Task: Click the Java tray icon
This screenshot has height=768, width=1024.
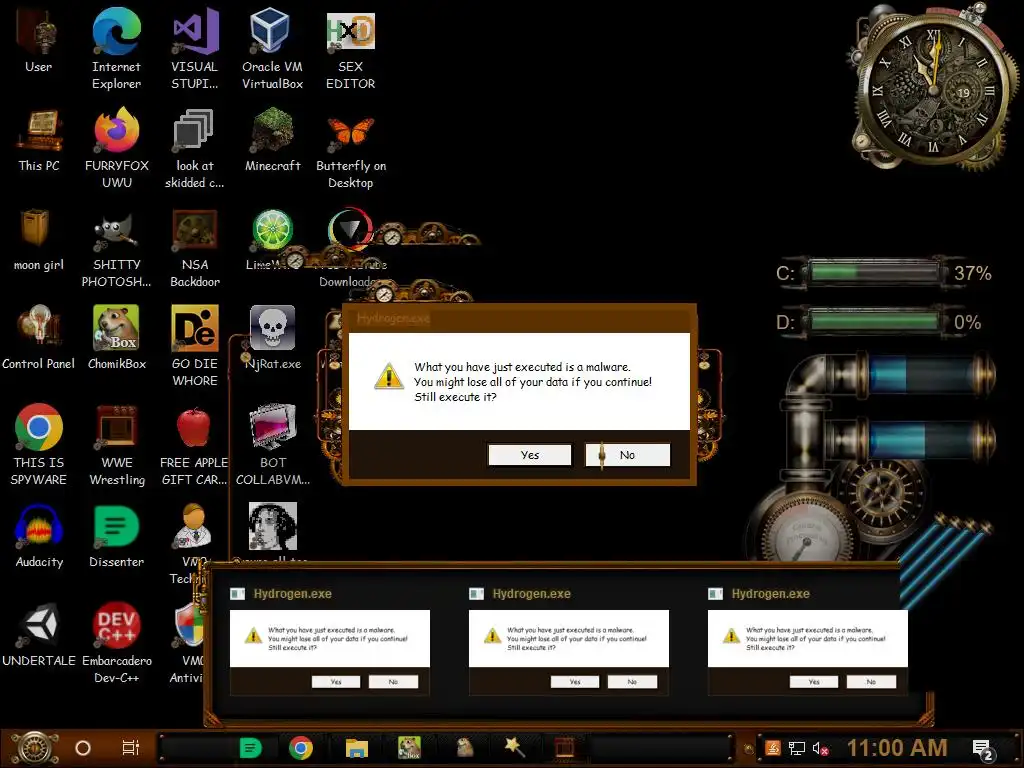Action: click(x=773, y=748)
